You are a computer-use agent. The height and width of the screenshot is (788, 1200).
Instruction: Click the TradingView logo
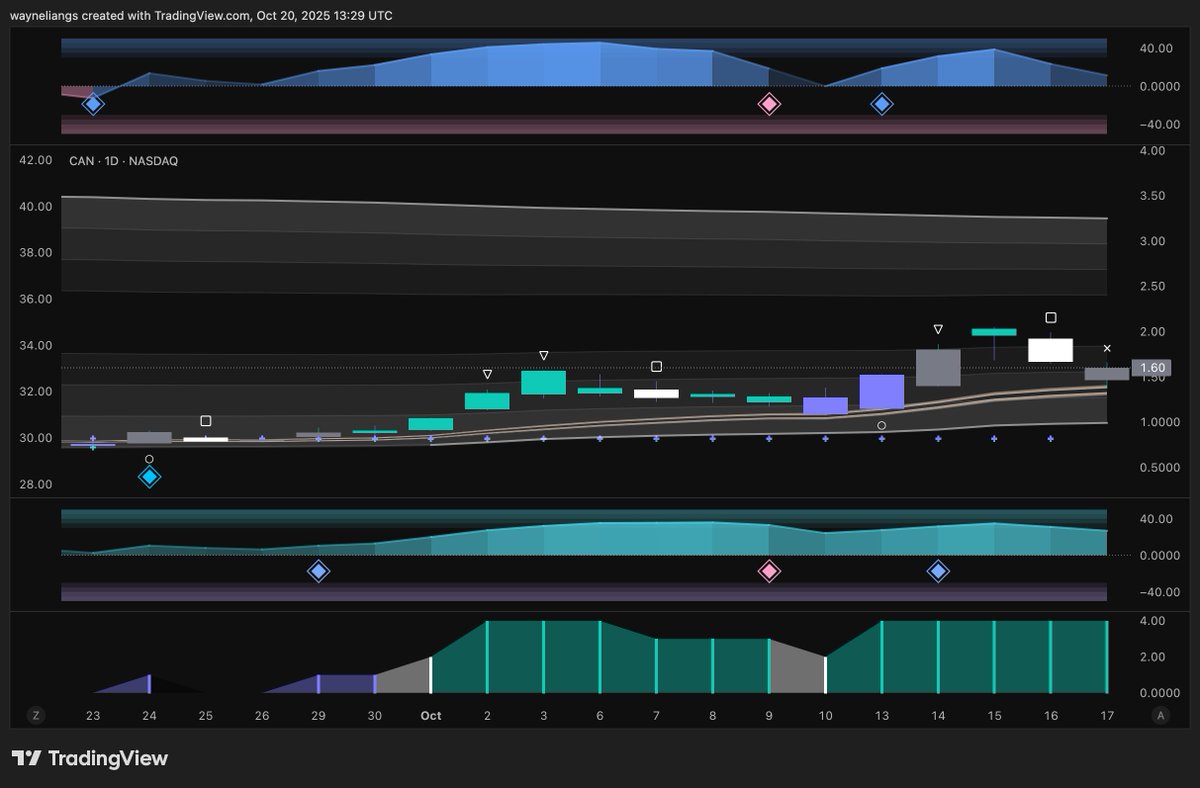coord(90,758)
